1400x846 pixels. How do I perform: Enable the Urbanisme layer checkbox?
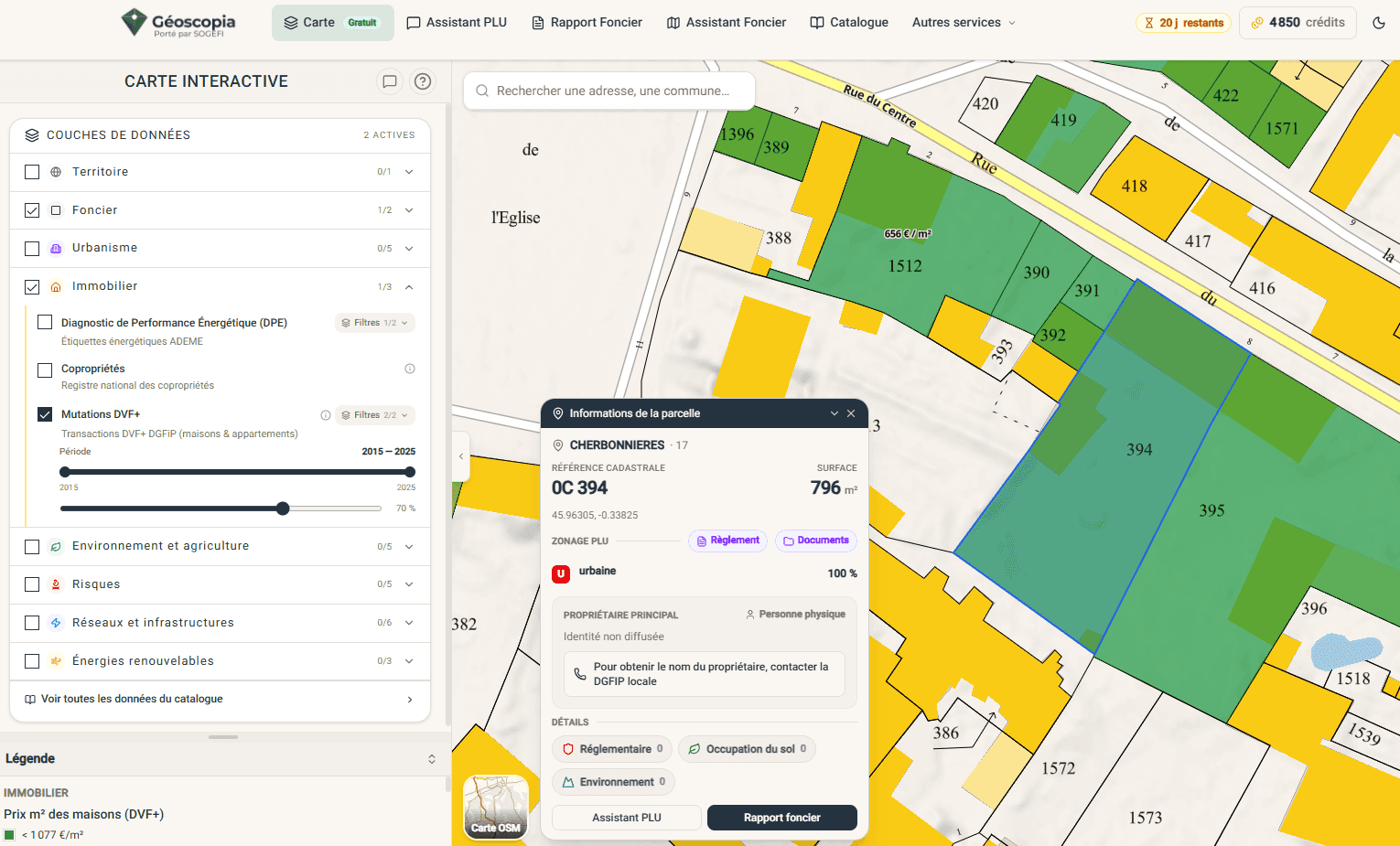click(x=32, y=249)
